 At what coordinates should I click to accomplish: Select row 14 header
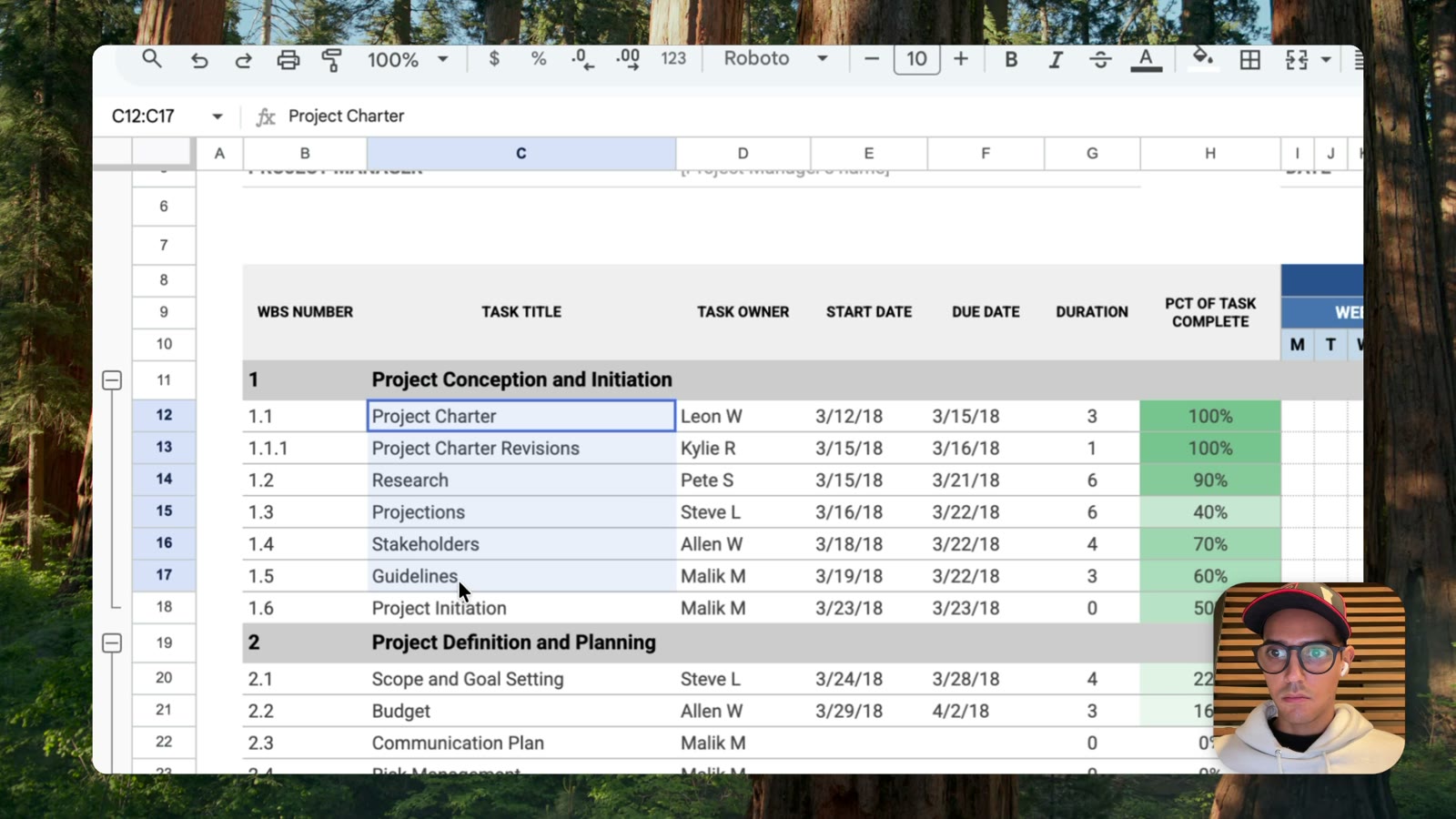pos(164,480)
